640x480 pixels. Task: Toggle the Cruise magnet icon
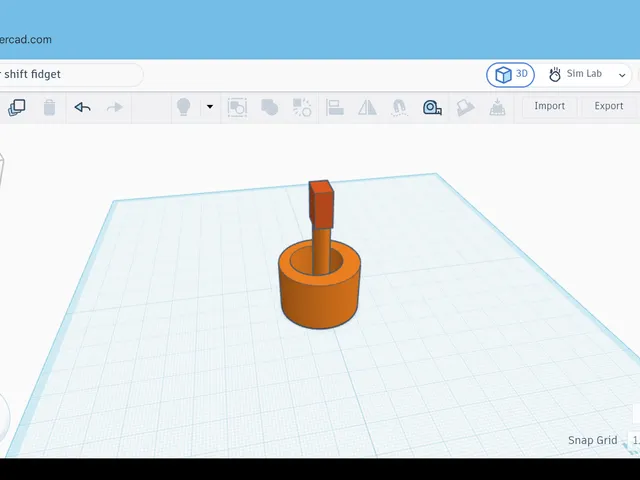400,107
